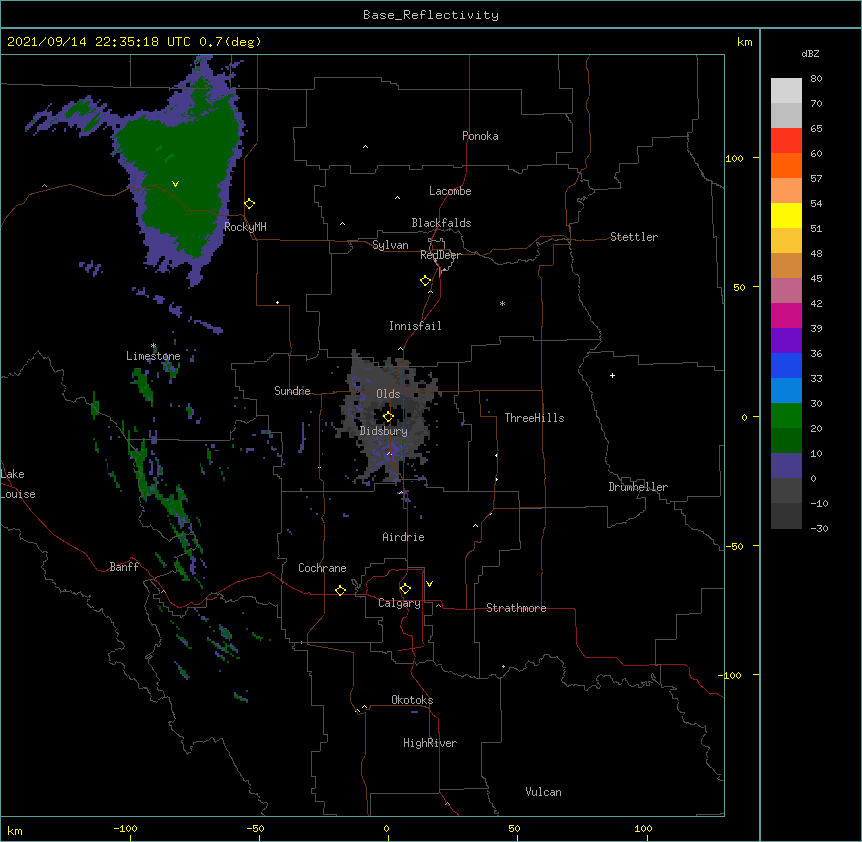
Task: Click the Stettler city label
Action: 634,237
